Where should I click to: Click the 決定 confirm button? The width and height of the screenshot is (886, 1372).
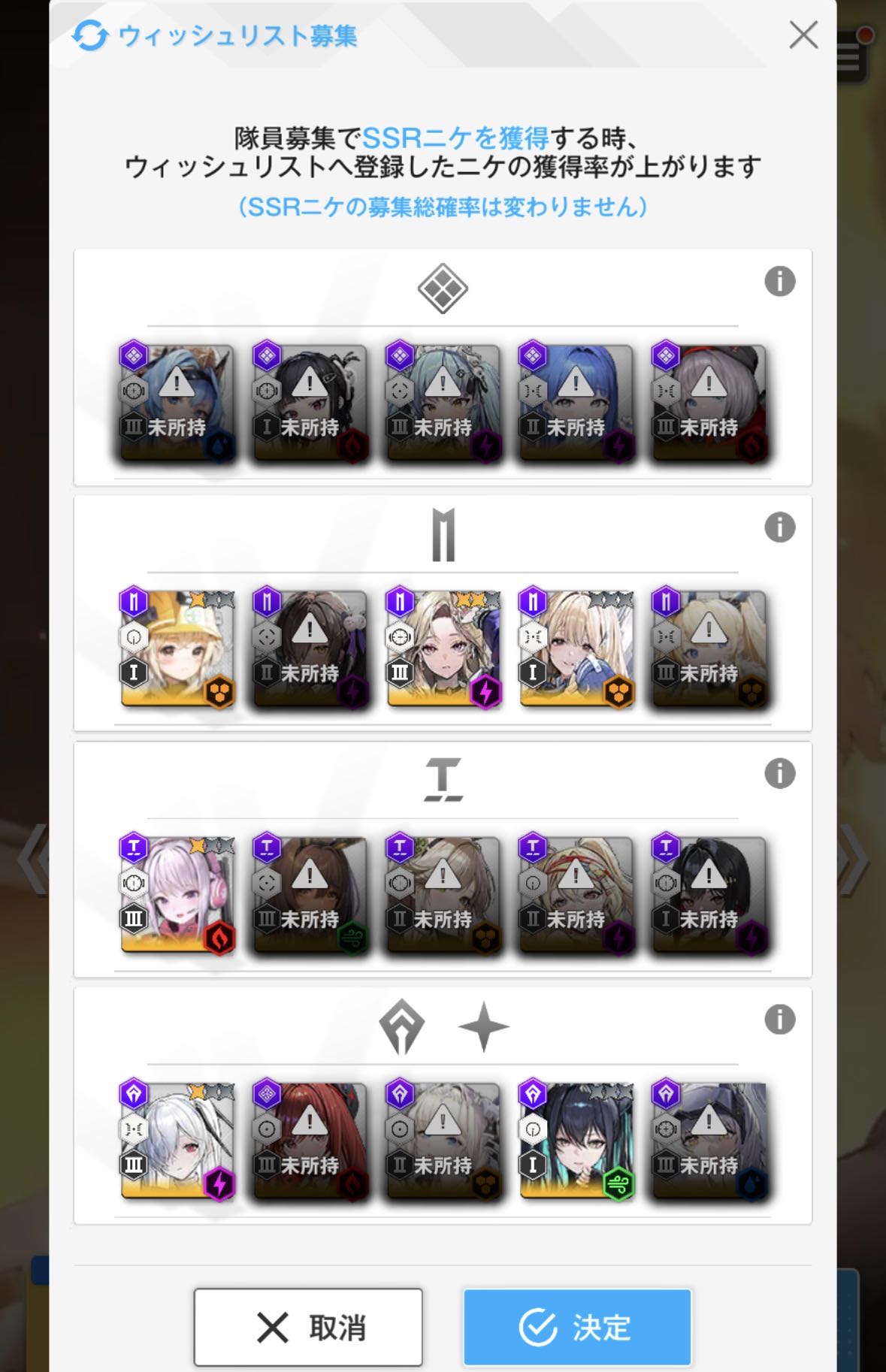pos(577,1327)
